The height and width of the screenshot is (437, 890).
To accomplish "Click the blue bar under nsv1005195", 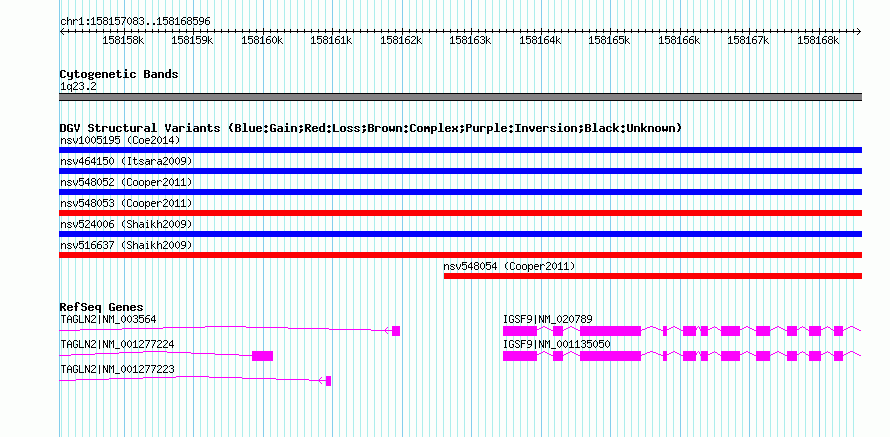I will point(460,150).
